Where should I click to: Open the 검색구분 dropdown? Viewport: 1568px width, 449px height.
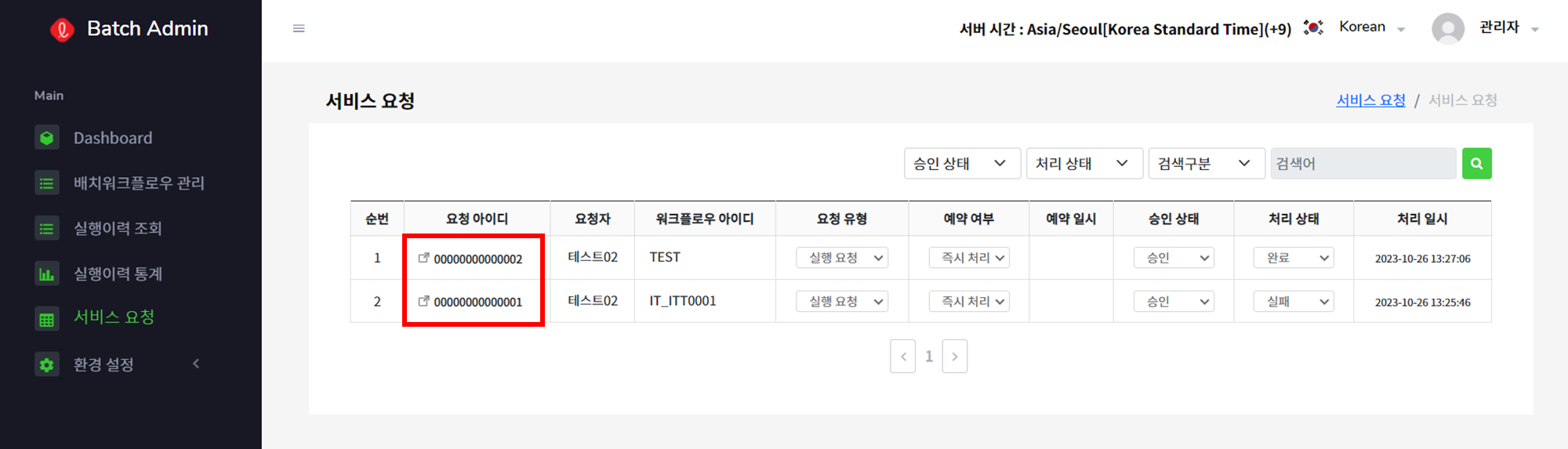click(1207, 163)
